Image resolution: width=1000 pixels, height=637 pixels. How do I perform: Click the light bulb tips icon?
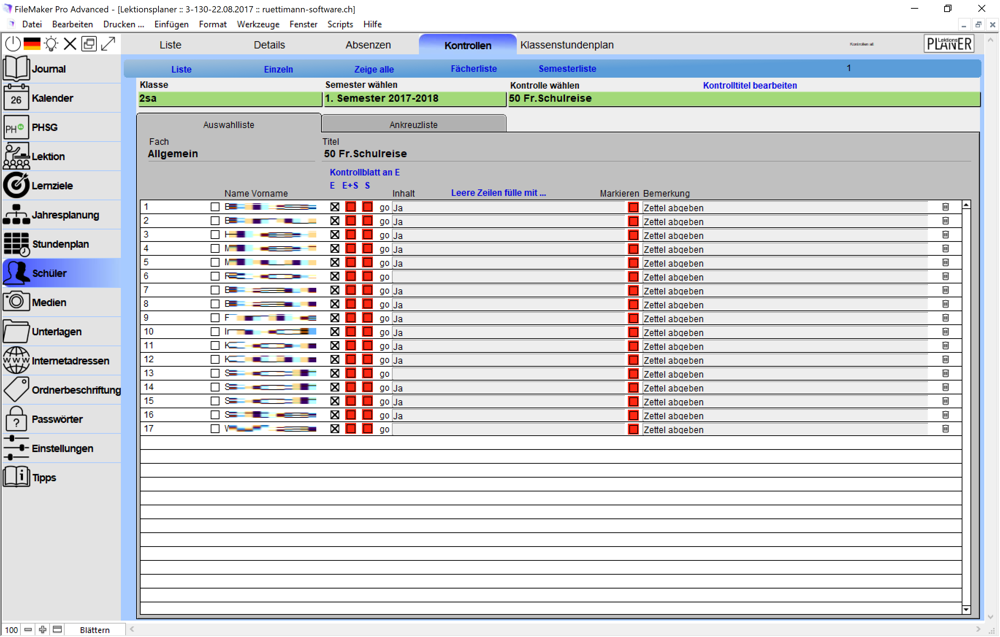click(x=51, y=44)
